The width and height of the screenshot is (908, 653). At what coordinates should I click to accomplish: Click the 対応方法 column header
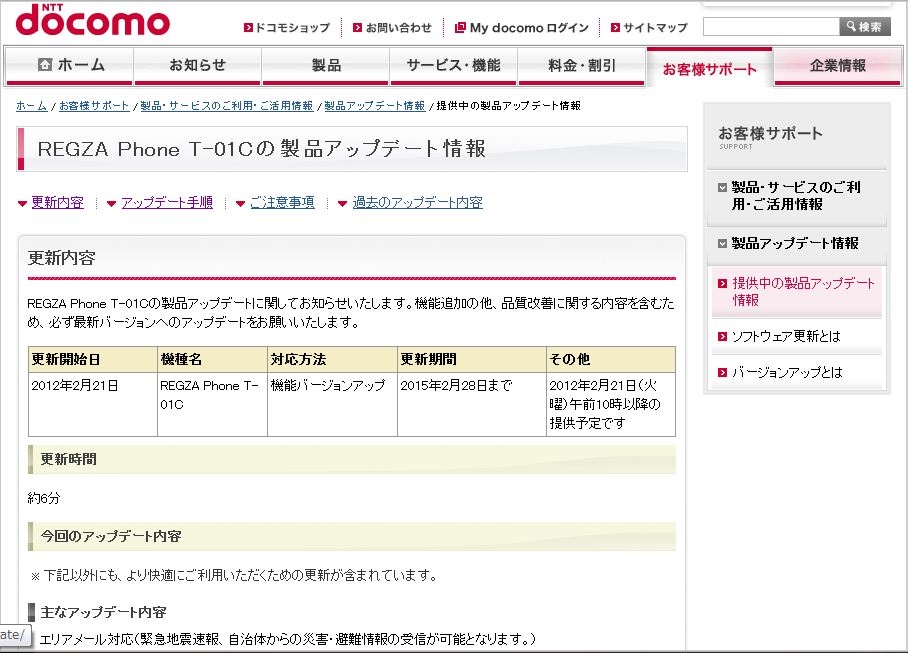click(x=332, y=359)
